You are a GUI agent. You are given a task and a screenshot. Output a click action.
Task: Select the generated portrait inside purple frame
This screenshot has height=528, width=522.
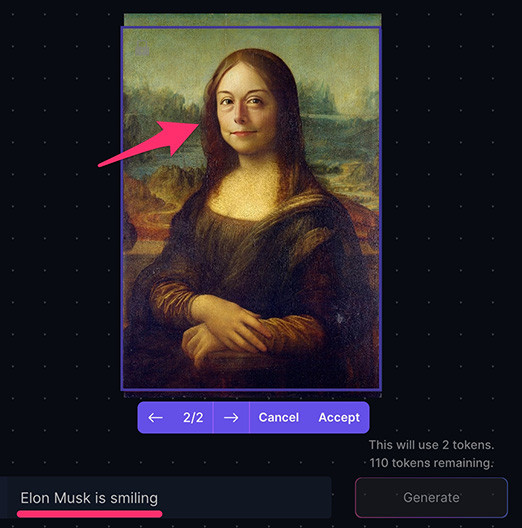click(251, 208)
